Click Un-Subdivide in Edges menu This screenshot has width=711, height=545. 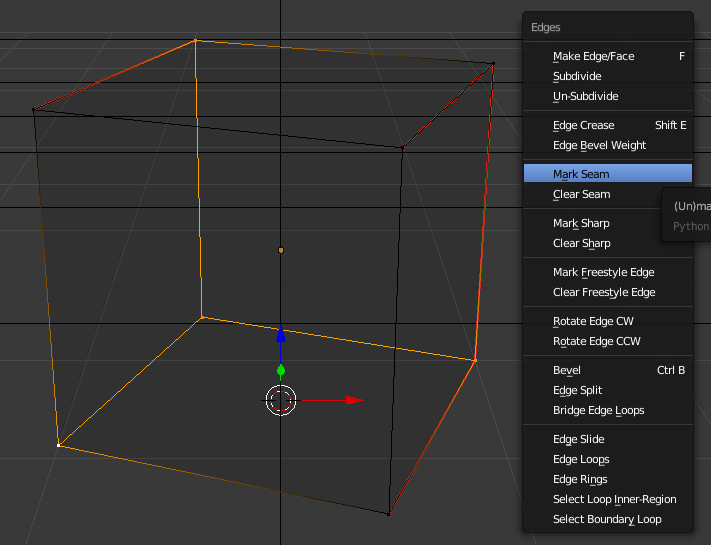(608, 96)
